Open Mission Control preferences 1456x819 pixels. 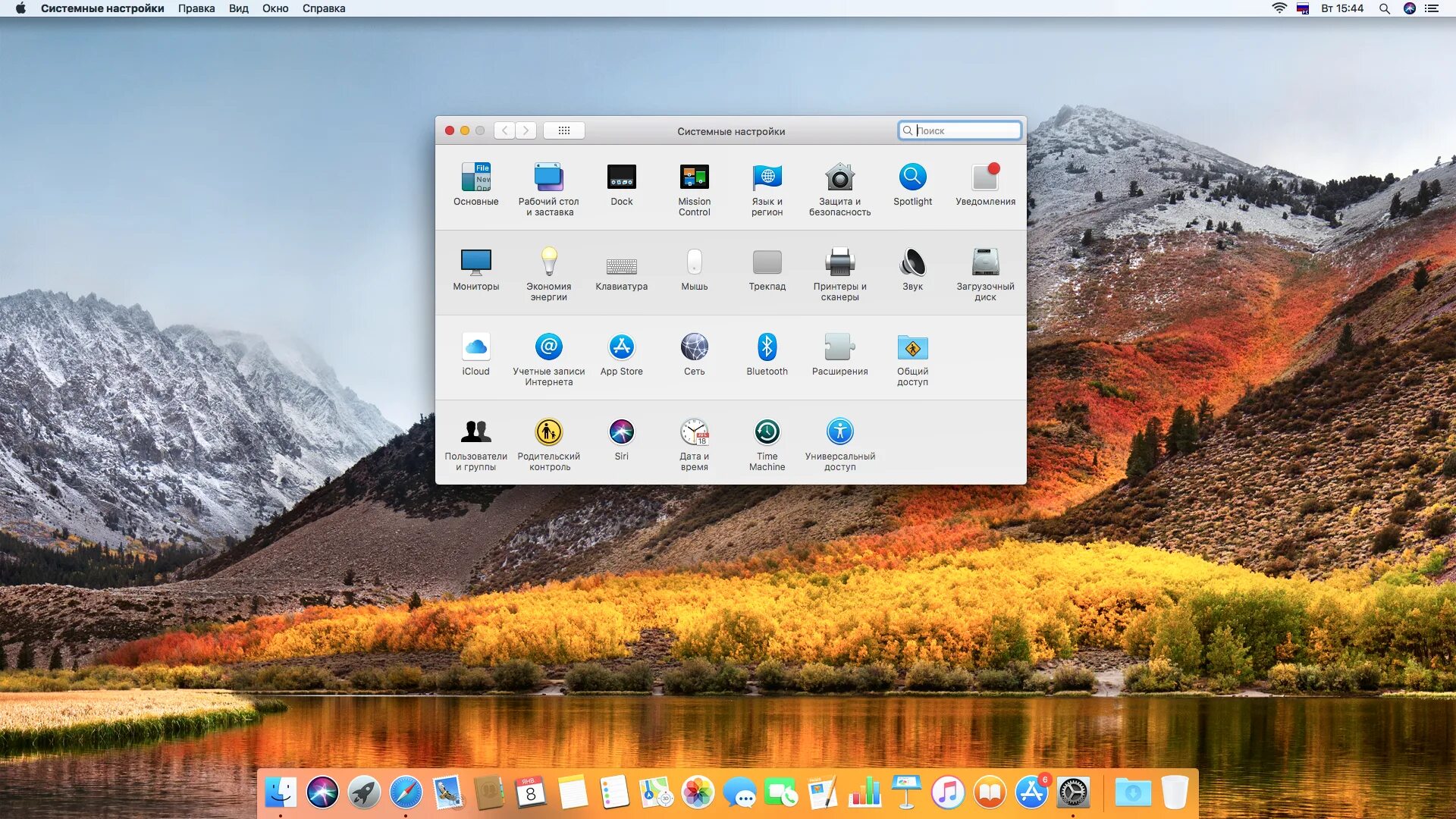tap(694, 177)
